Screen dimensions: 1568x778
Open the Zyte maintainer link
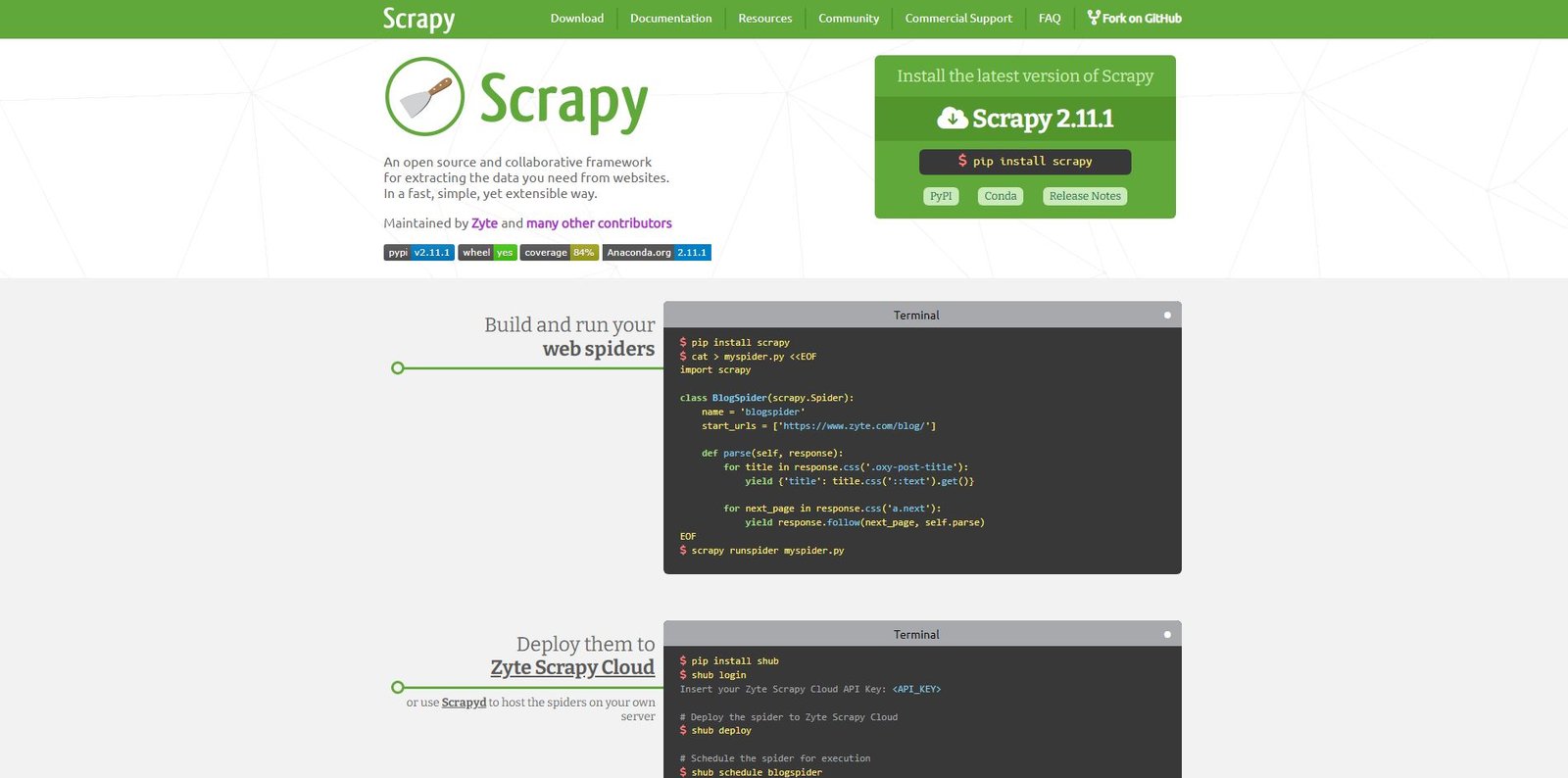click(x=484, y=223)
